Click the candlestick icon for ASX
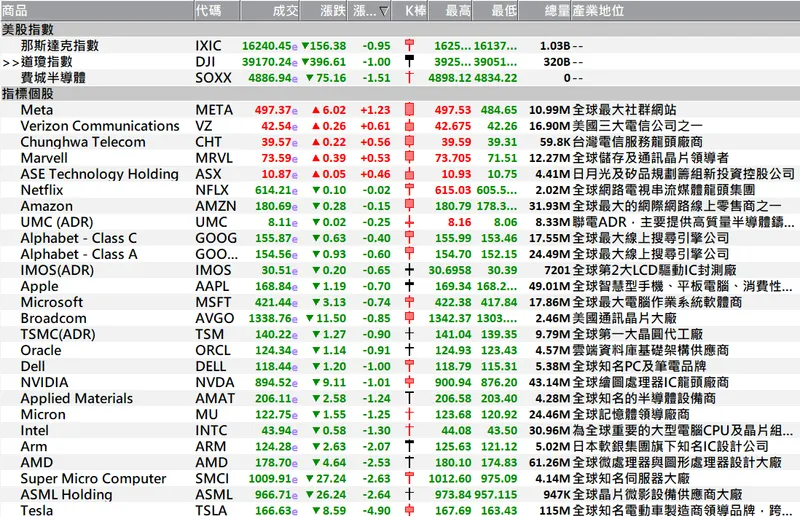 click(x=409, y=174)
